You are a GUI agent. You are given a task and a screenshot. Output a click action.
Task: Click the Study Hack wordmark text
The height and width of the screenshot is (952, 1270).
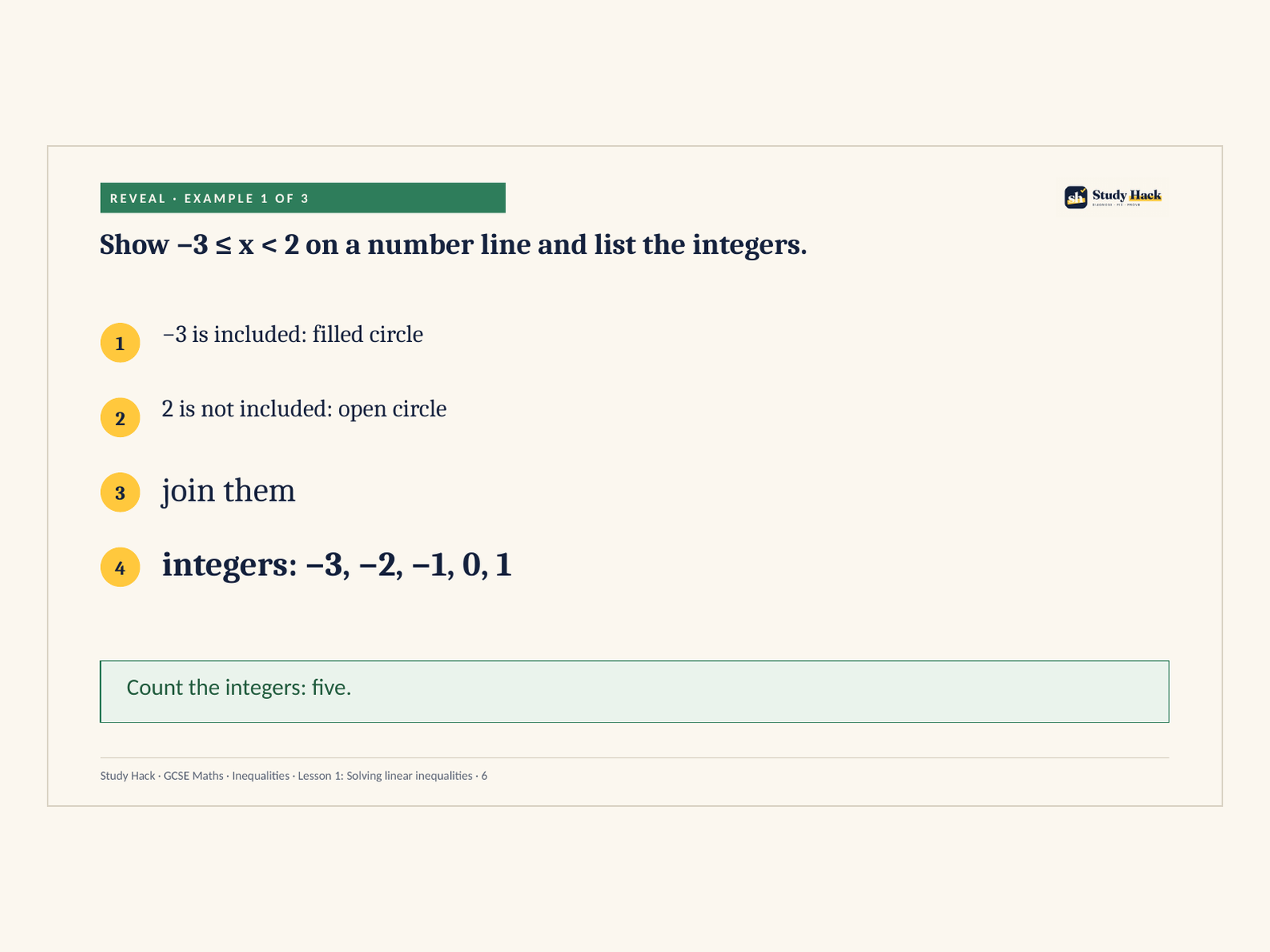point(1126,195)
